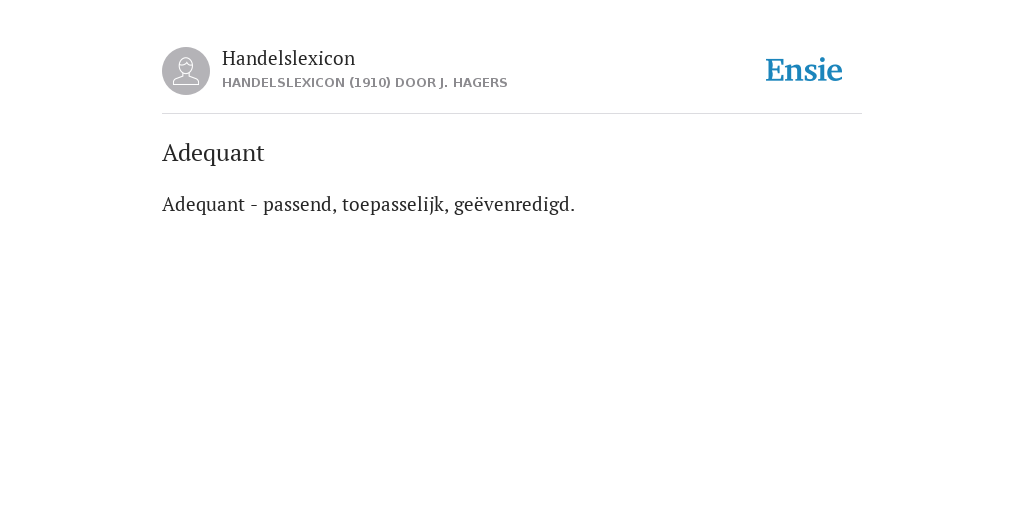Open the Ensie logo link
The height and width of the screenshot is (512, 1024).
[804, 70]
